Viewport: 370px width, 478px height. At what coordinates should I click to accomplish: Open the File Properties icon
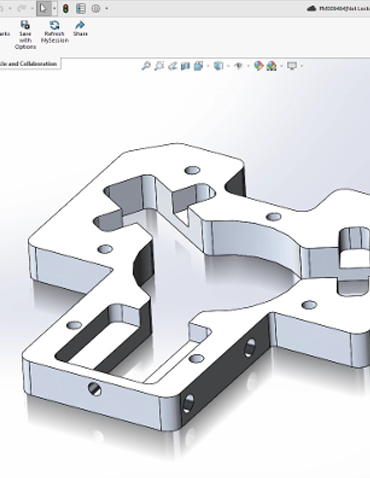coord(81,9)
